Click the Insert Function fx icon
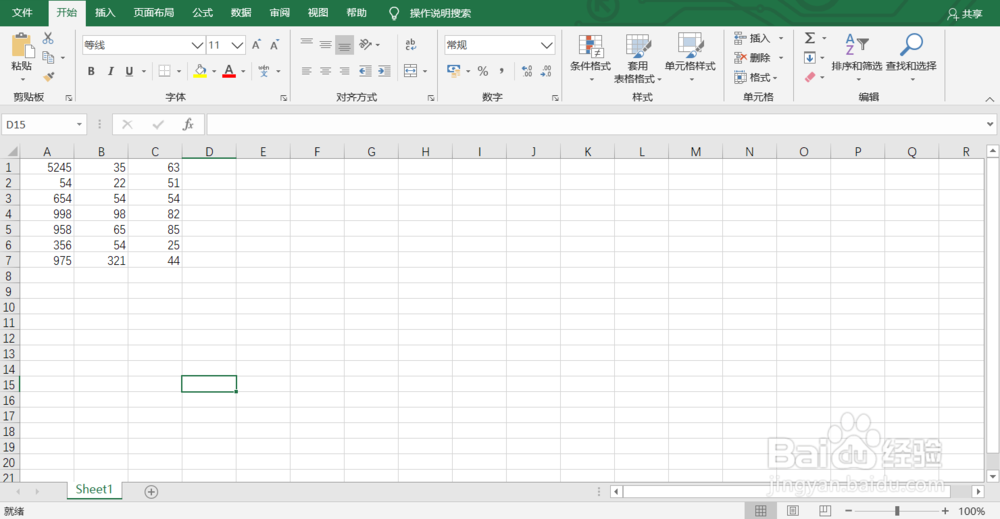Screen dimensions: 1000x519 tap(188, 124)
